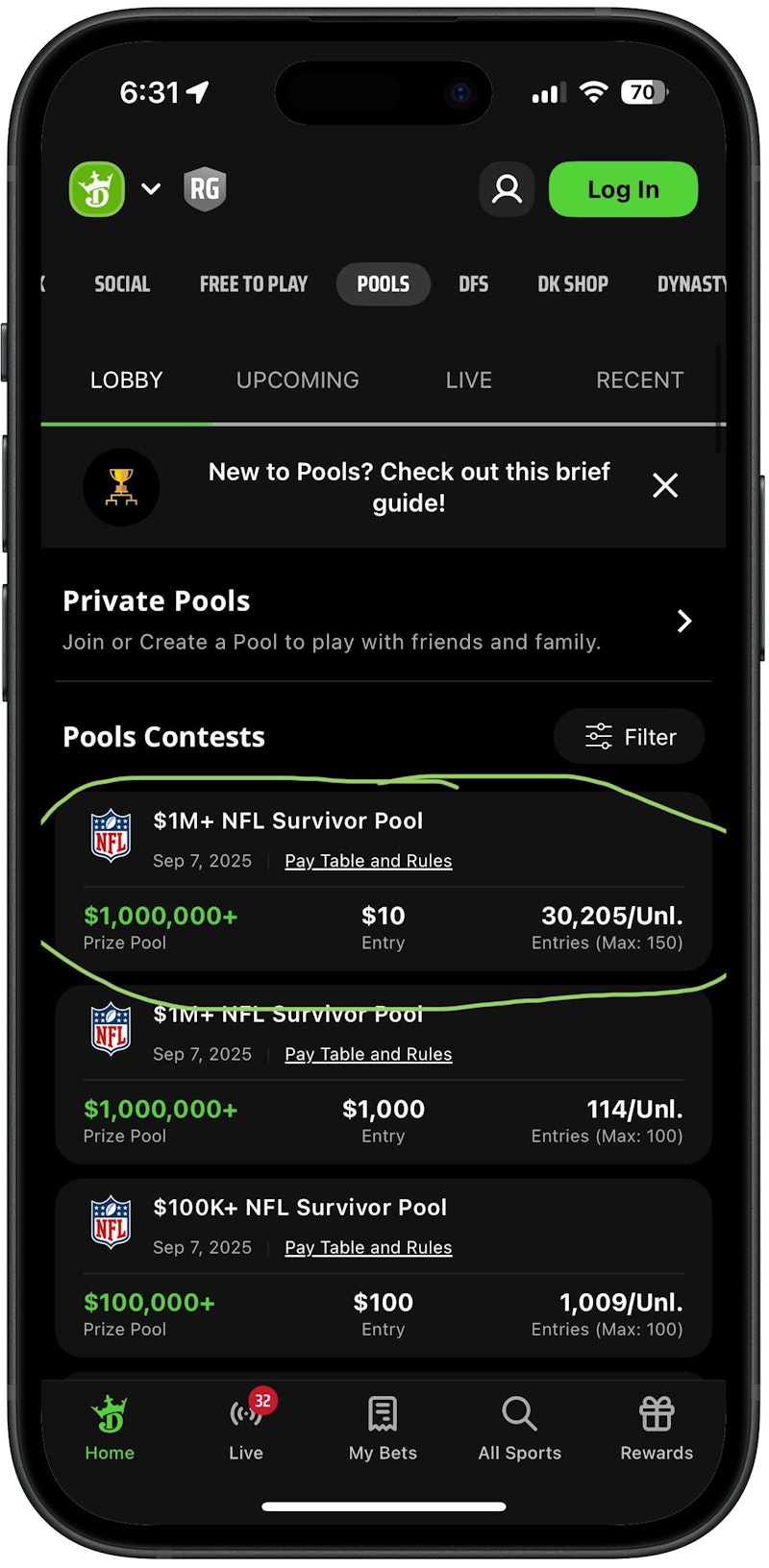769x1568 pixels.
Task: Dismiss the New to Pools guide banner
Action: [665, 486]
